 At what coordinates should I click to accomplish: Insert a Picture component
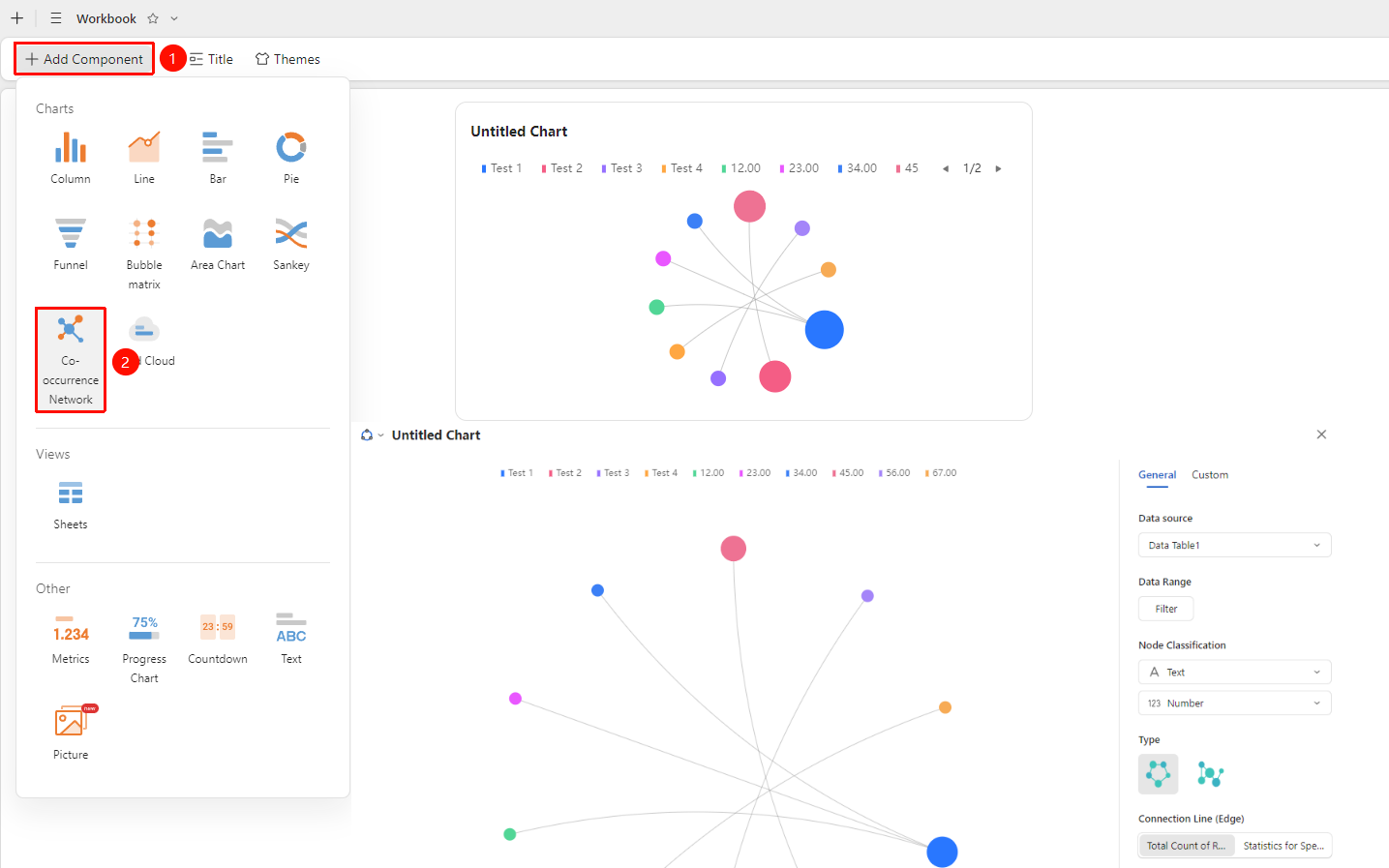tap(71, 732)
